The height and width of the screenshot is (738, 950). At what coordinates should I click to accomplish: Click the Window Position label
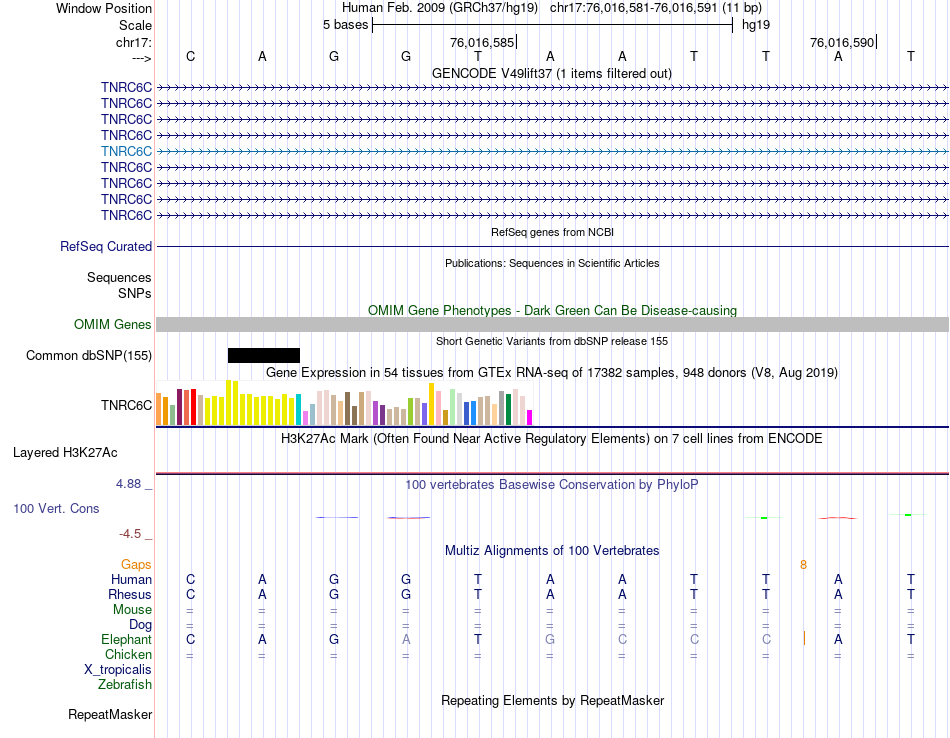coord(104,8)
